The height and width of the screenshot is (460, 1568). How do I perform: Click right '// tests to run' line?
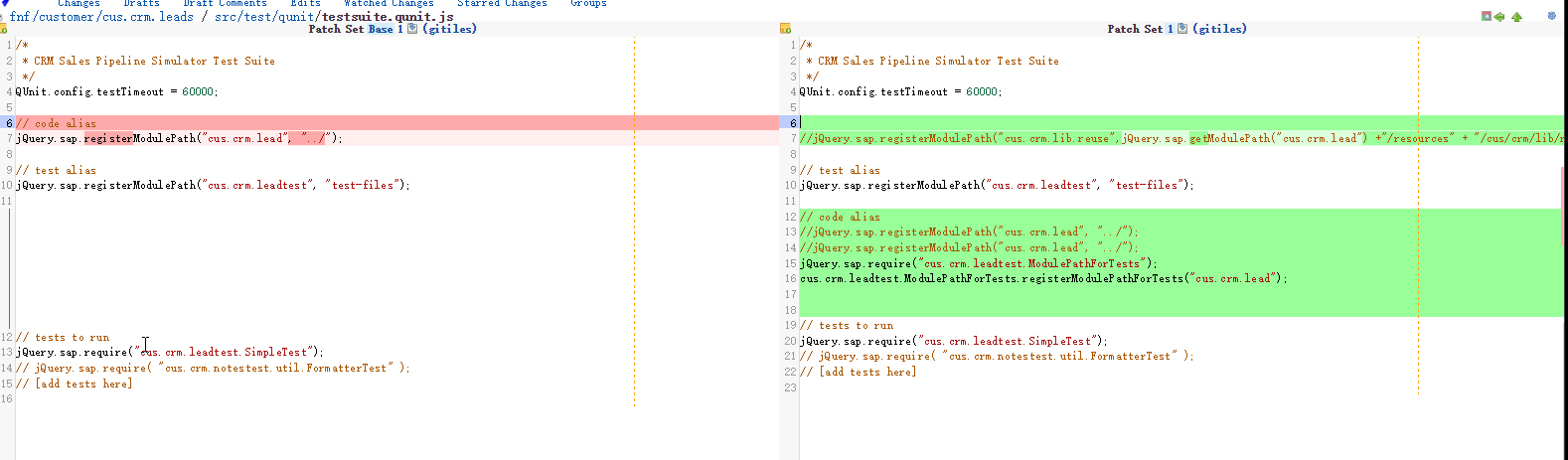[847, 325]
